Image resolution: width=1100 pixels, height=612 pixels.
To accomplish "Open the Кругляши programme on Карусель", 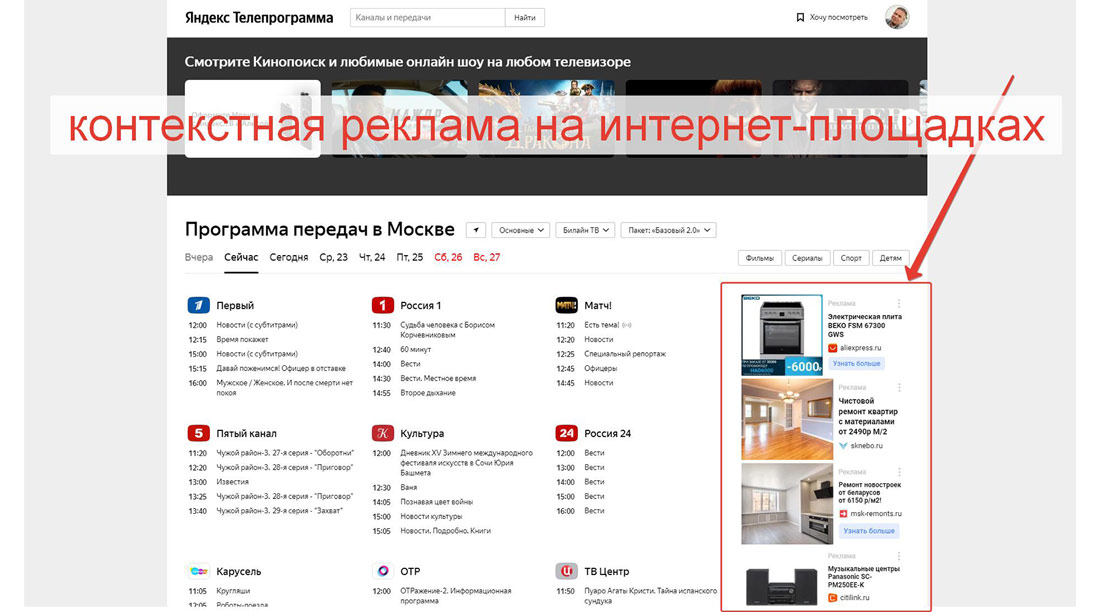I will (233, 591).
